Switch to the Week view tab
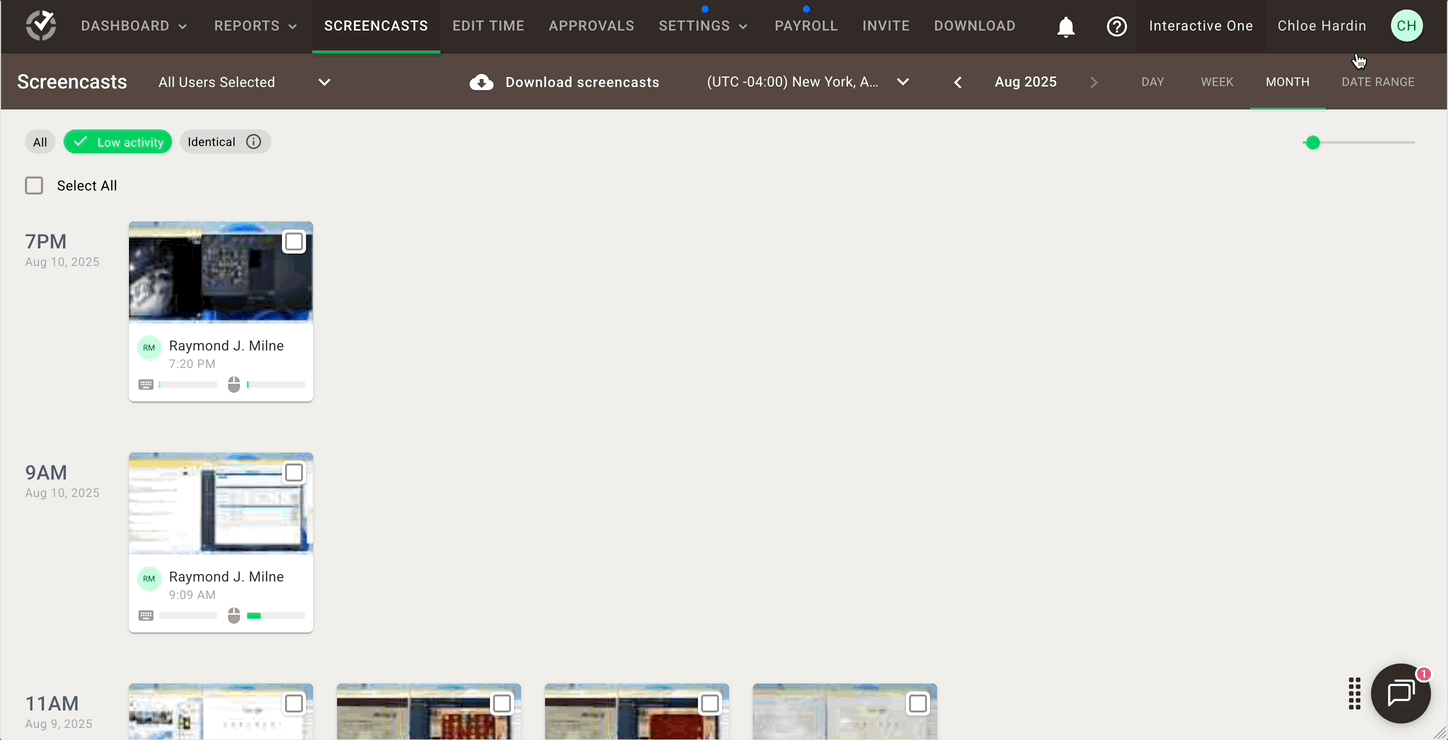Image resolution: width=1448 pixels, height=740 pixels. pos(1217,82)
